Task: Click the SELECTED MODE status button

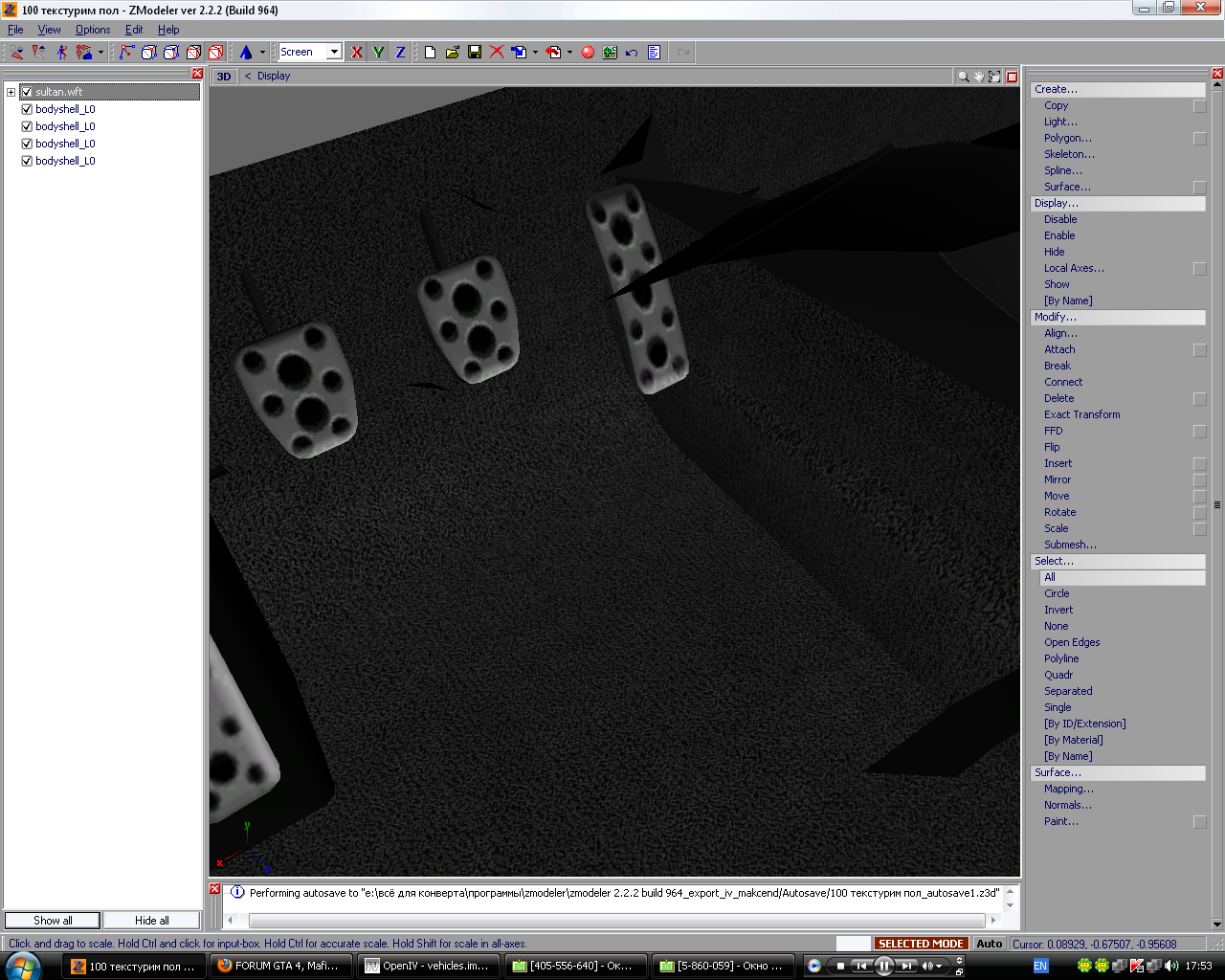Action: coord(921,944)
